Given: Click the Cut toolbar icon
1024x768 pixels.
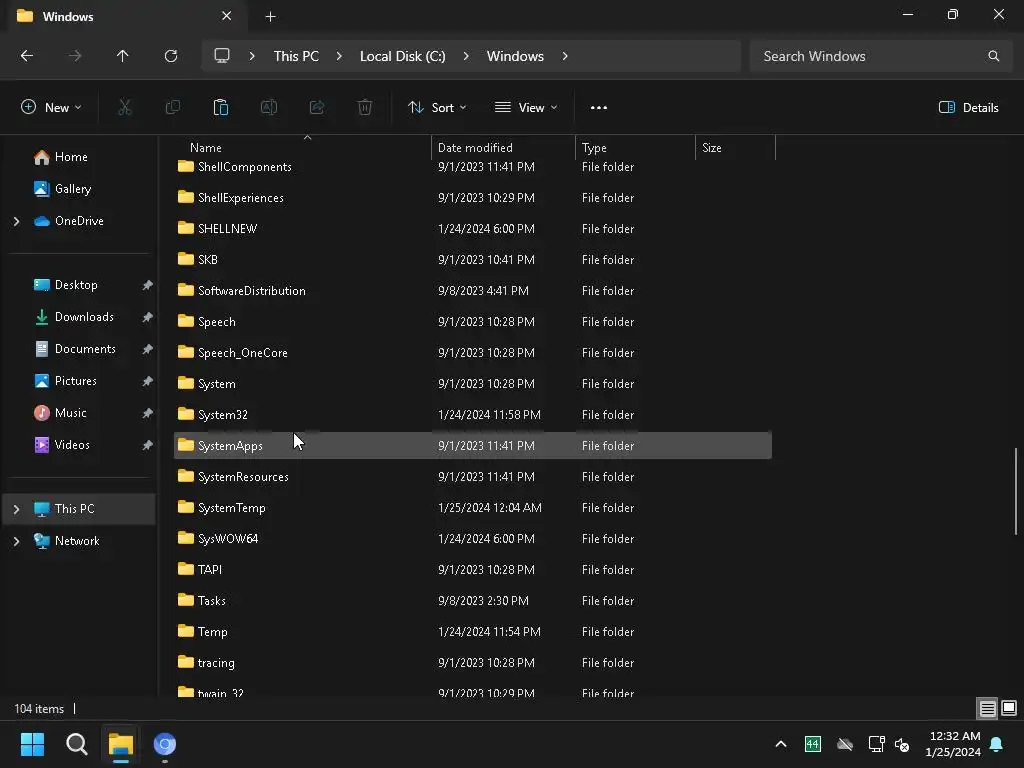Looking at the screenshot, I should 124,108.
